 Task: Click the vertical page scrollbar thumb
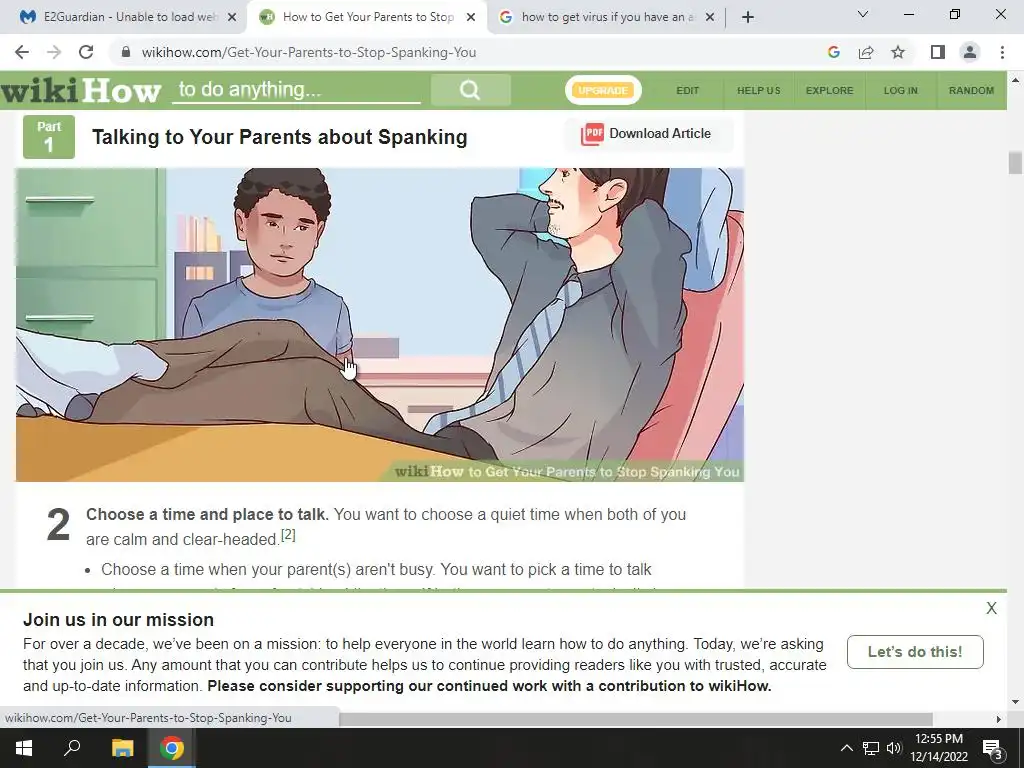pyautogui.click(x=1015, y=163)
